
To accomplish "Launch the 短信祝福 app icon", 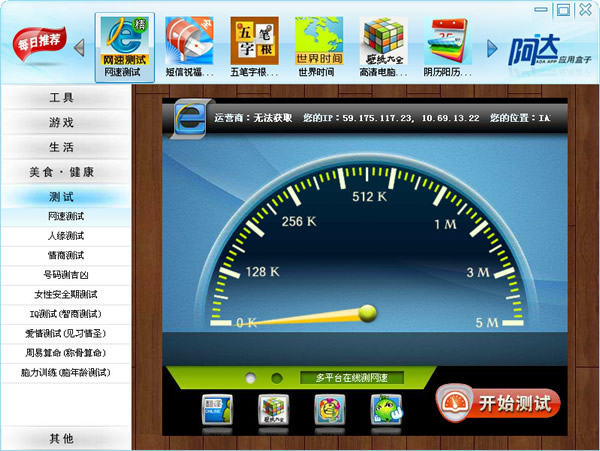I will pyautogui.click(x=189, y=41).
